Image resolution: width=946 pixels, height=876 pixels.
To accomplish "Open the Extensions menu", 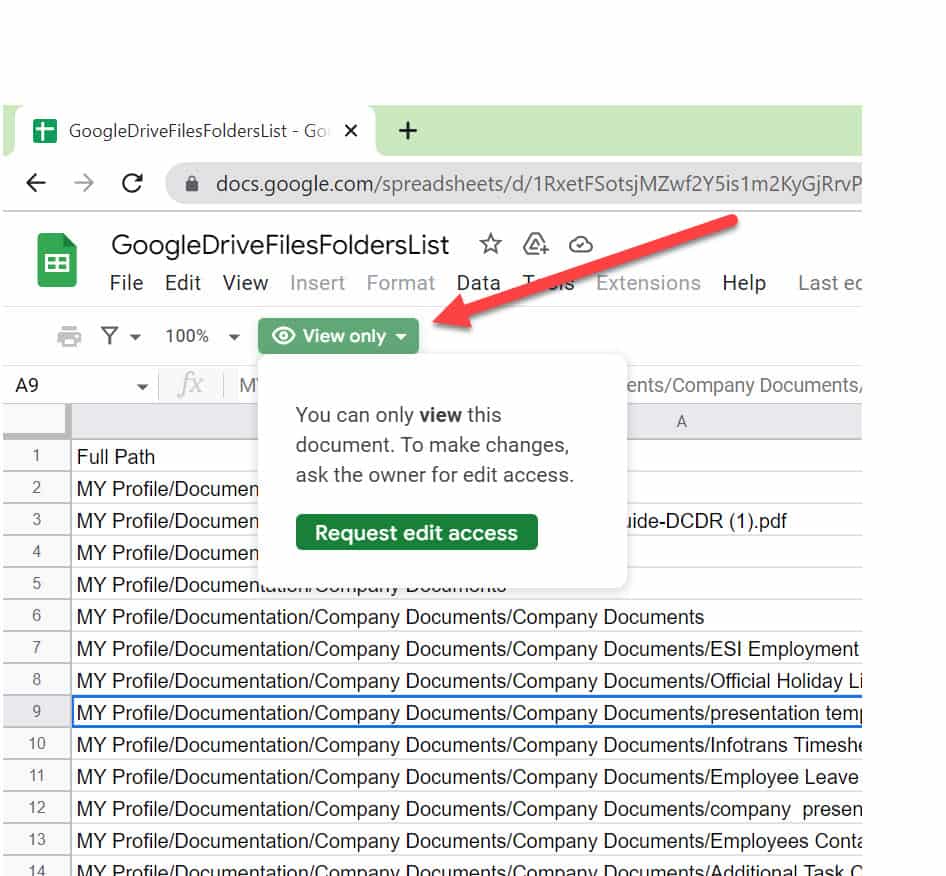I will [x=648, y=283].
